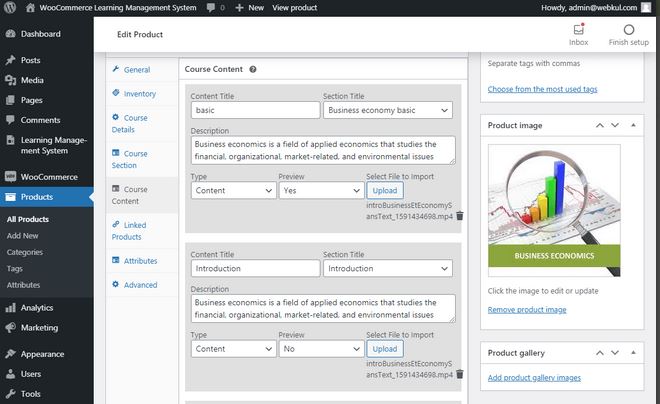Open the Preview dropdown set to Yes

[321, 191]
